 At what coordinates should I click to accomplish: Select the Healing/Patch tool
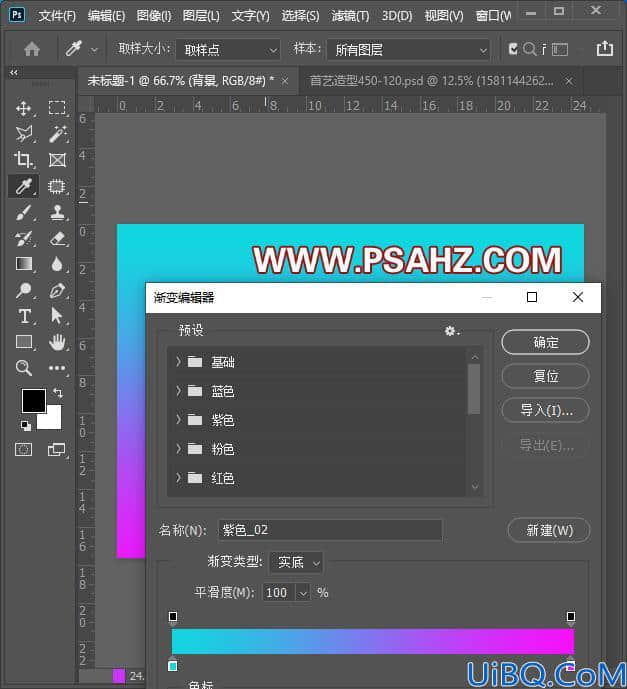[x=57, y=186]
